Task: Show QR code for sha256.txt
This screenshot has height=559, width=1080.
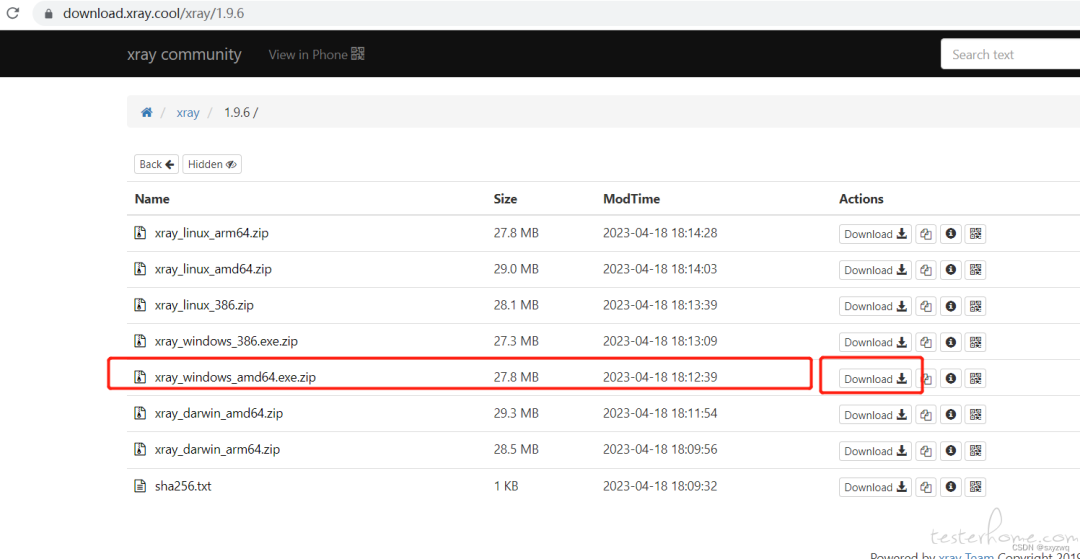Action: pos(975,487)
